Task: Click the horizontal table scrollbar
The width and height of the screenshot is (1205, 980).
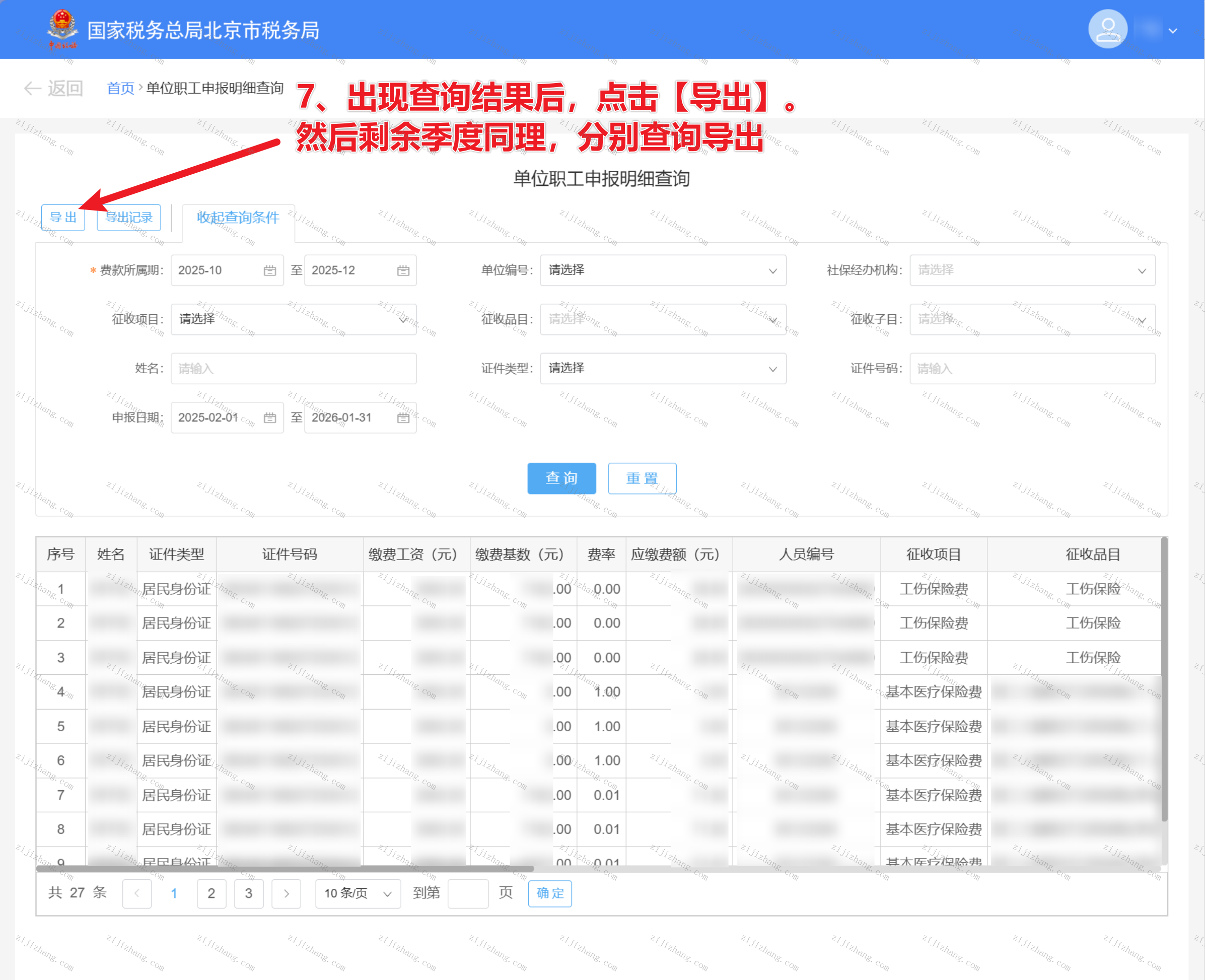Action: (x=285, y=869)
